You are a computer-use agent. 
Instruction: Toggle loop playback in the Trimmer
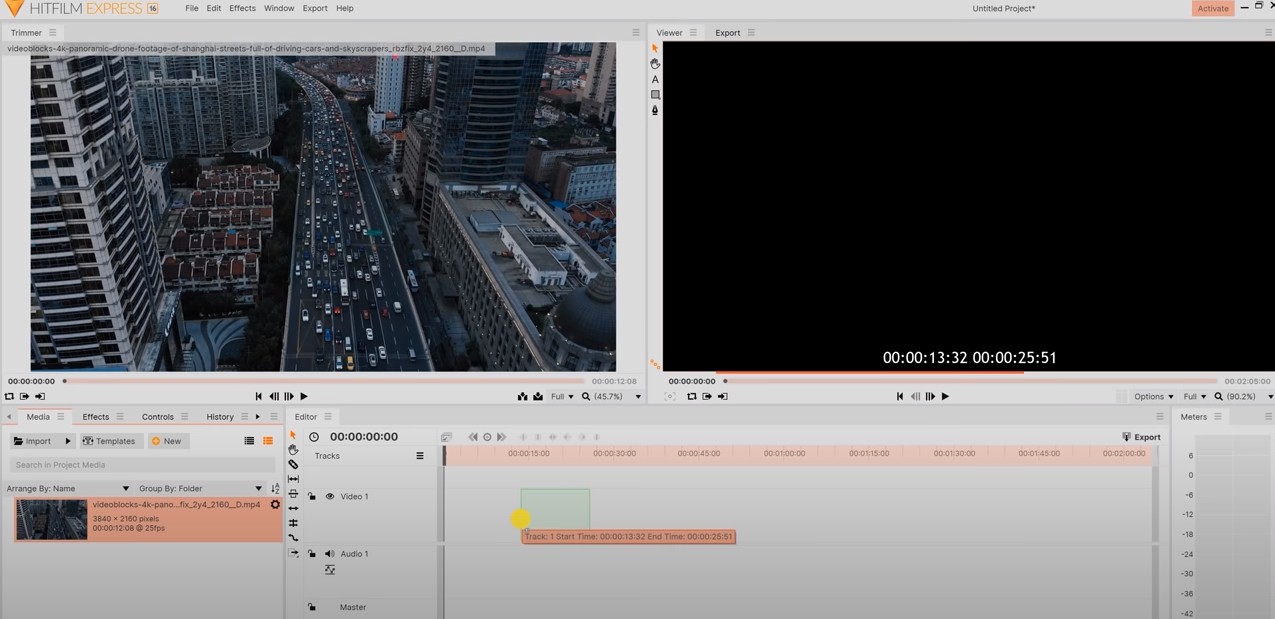(9, 397)
